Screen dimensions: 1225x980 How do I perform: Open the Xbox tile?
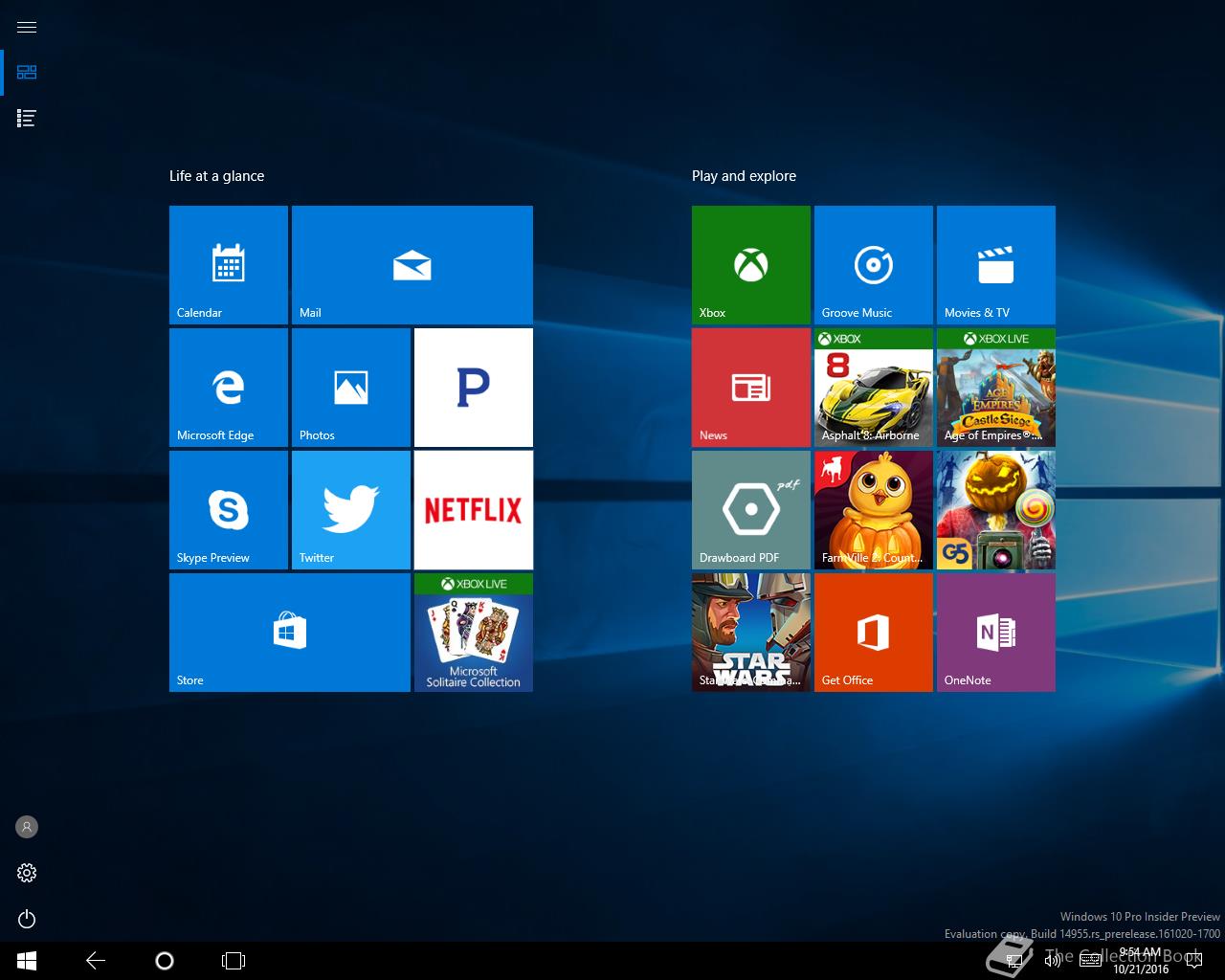[x=751, y=265]
